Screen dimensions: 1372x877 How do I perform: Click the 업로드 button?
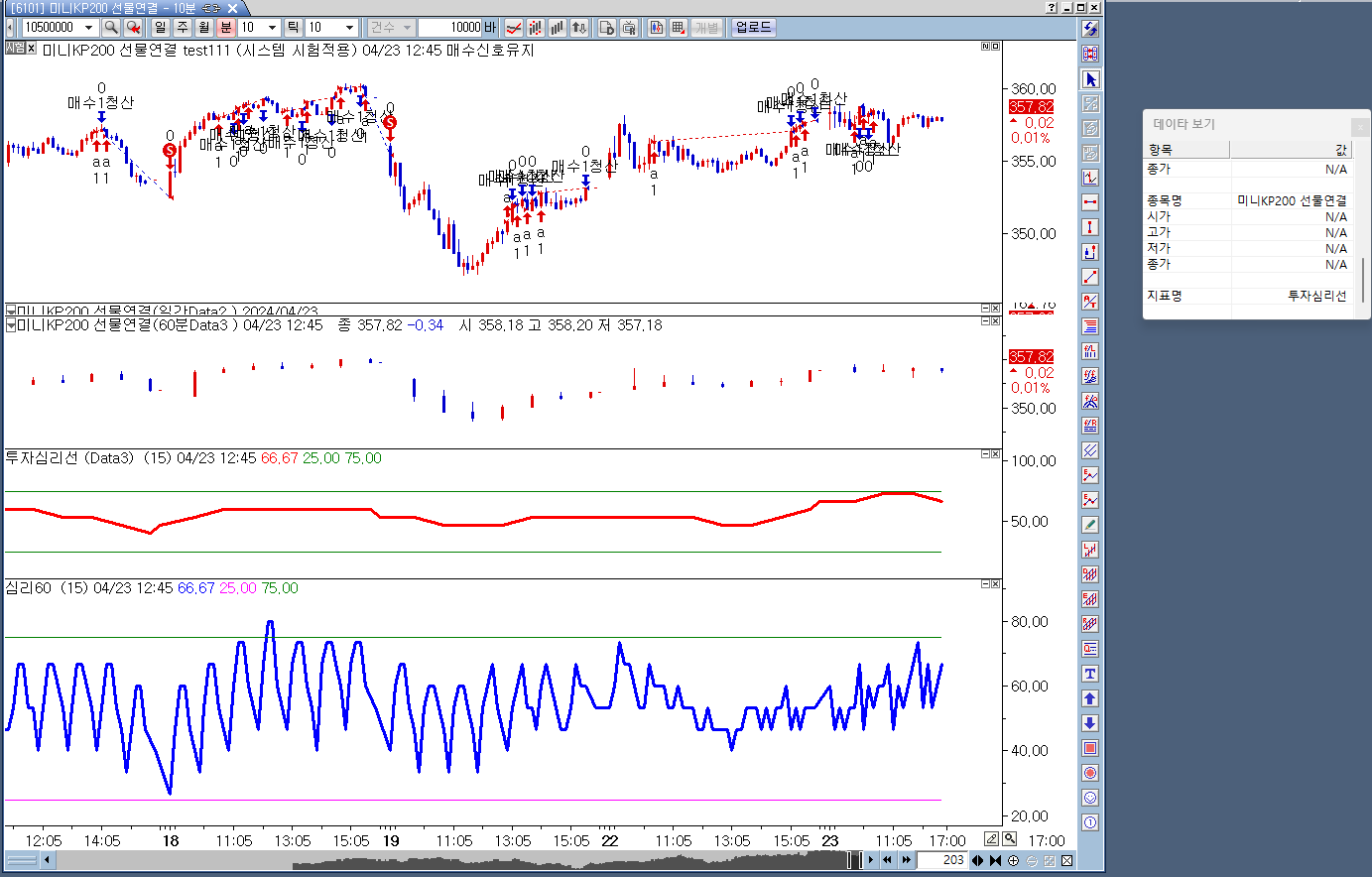[x=753, y=28]
